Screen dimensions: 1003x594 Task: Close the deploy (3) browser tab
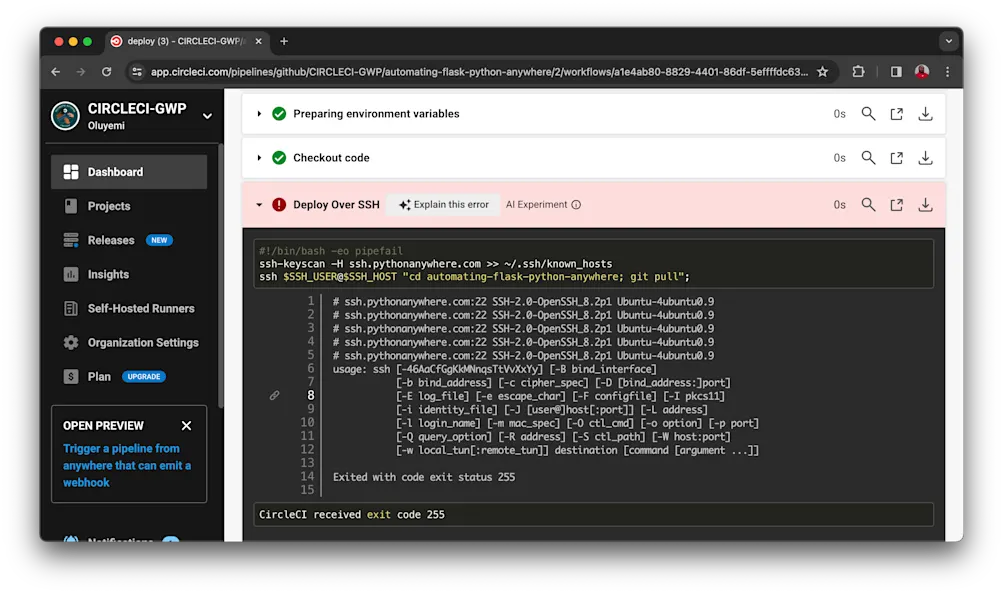(258, 42)
